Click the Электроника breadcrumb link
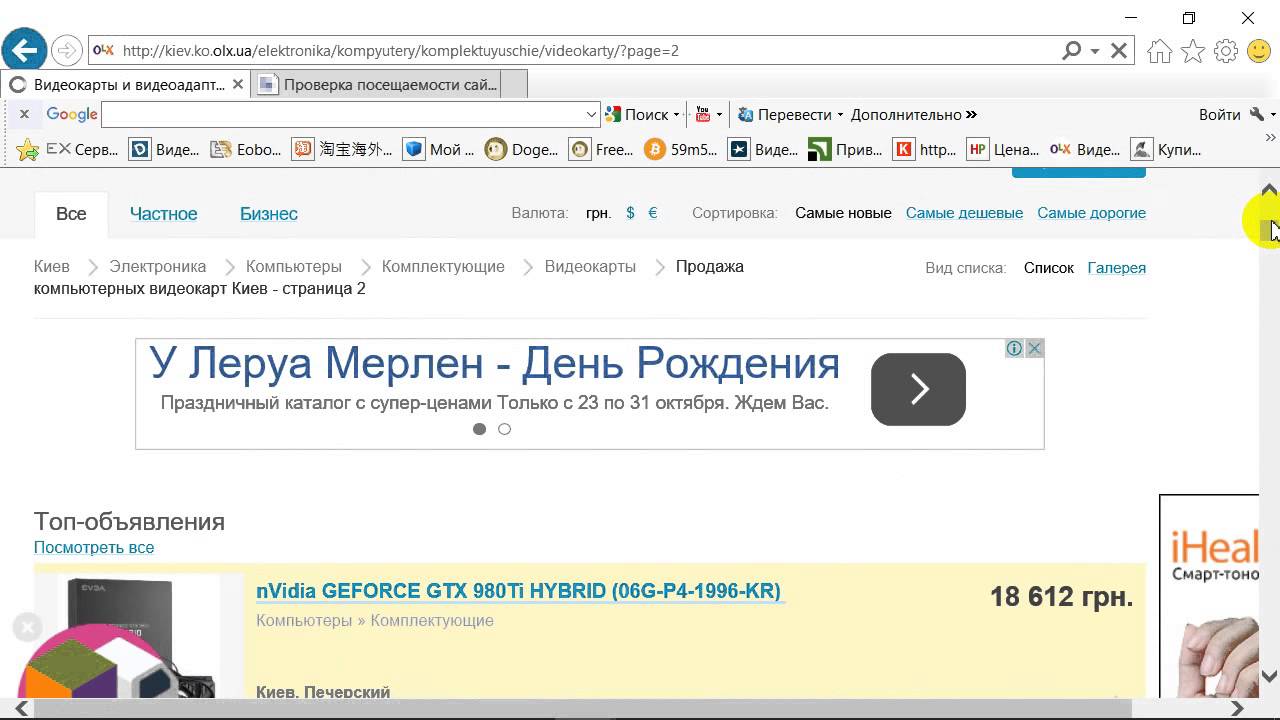Viewport: 1280px width, 720px height. (x=158, y=267)
